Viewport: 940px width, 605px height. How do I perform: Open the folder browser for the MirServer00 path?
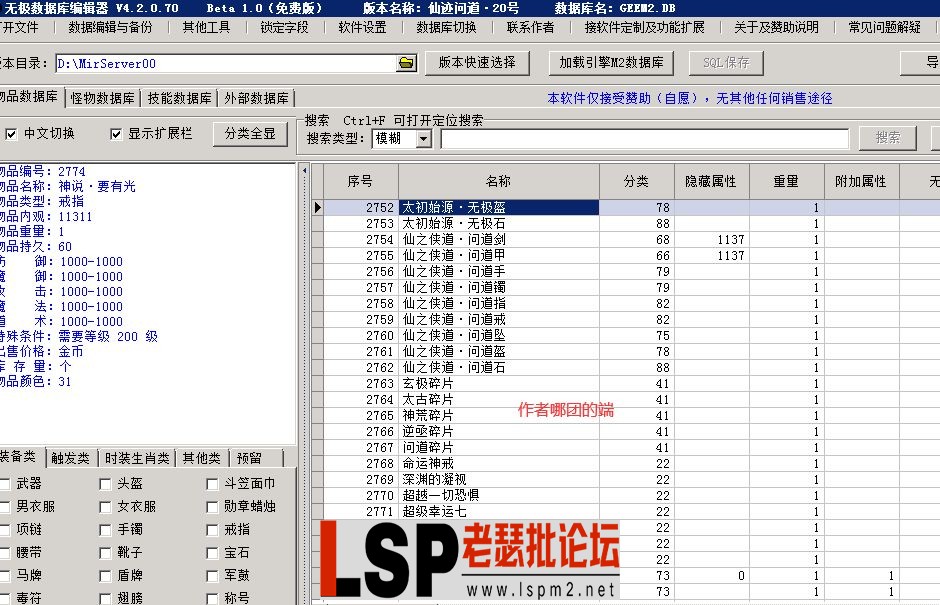405,62
